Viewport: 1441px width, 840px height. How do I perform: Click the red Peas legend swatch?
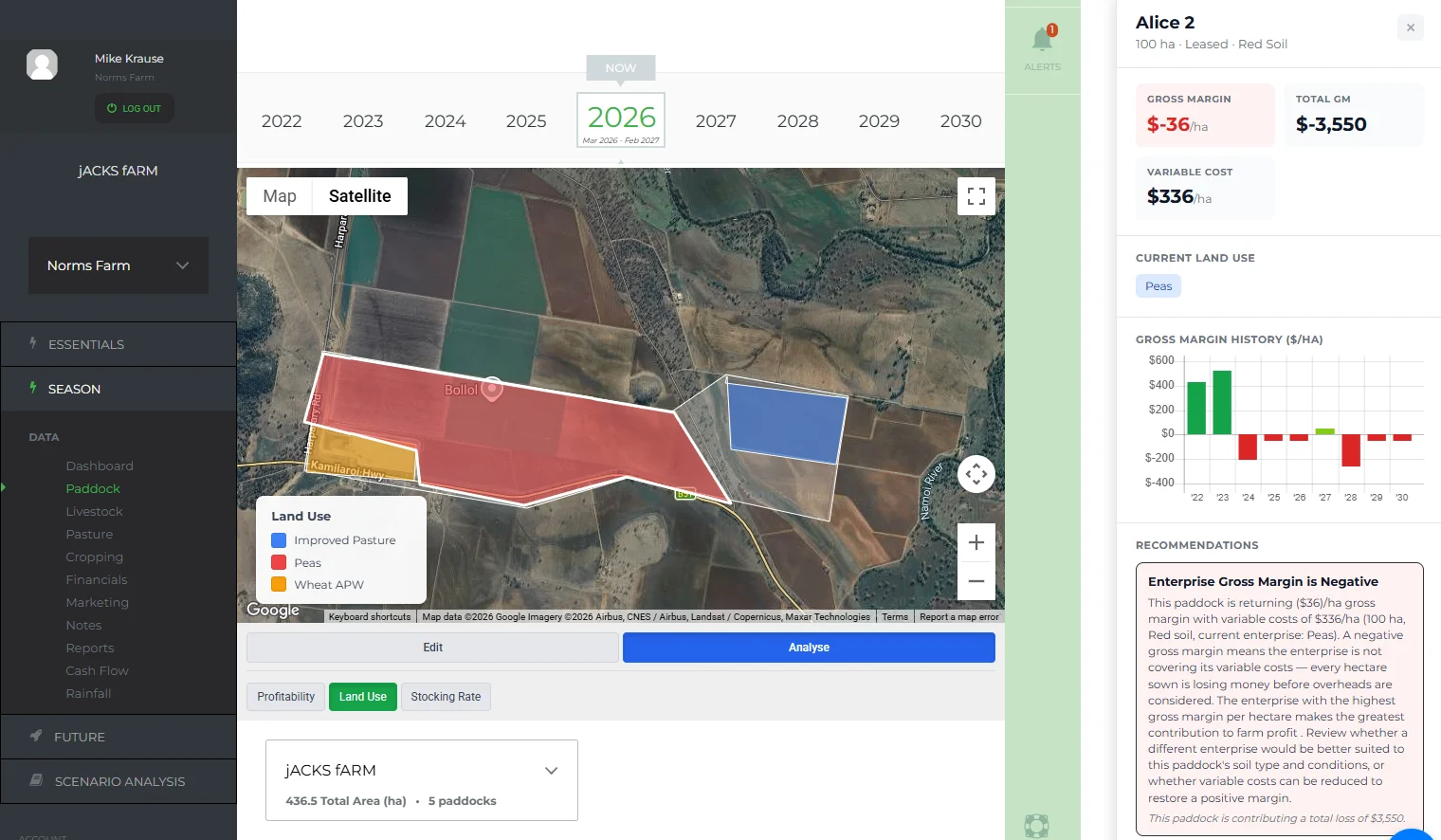pos(279,561)
